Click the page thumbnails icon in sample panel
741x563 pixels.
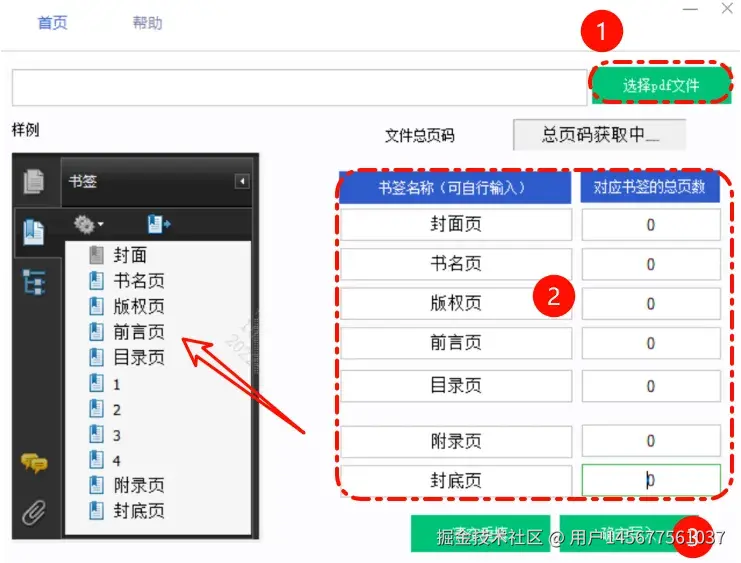pyautogui.click(x=34, y=181)
